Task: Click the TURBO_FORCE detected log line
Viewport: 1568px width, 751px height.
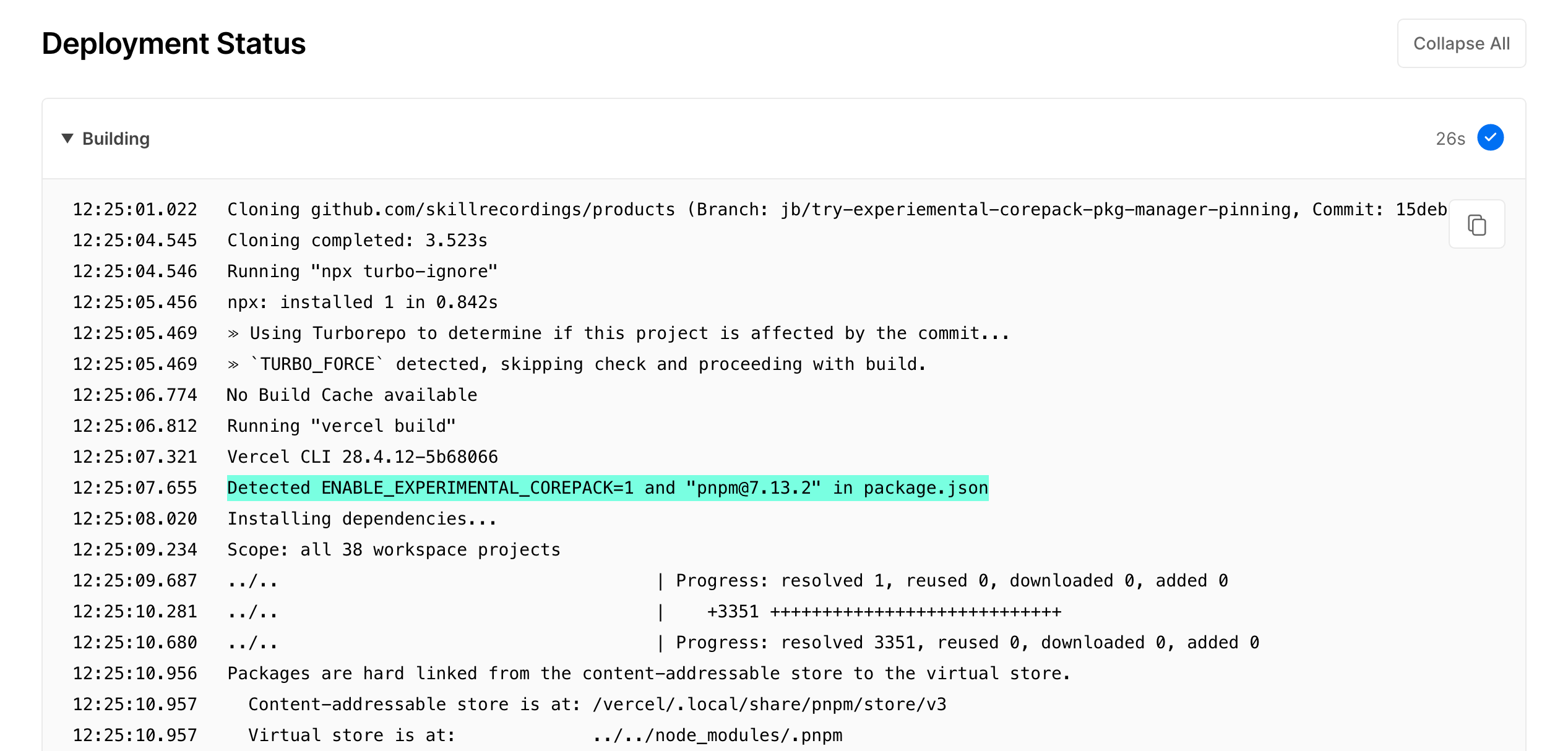Action: tap(575, 364)
